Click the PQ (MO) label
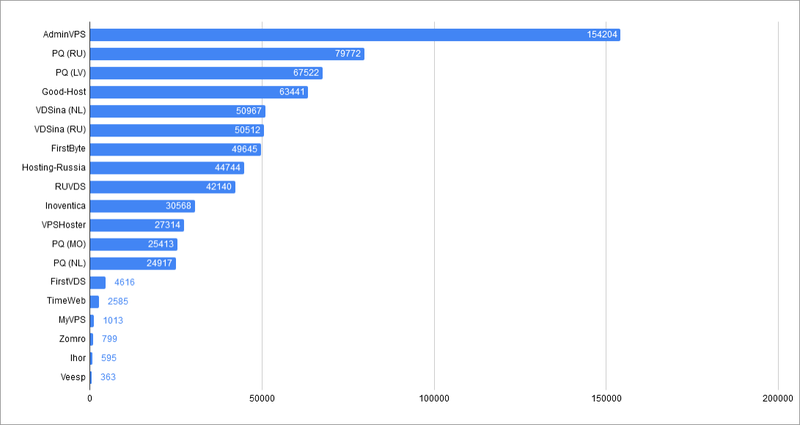The image size is (800, 425). tap(69, 244)
